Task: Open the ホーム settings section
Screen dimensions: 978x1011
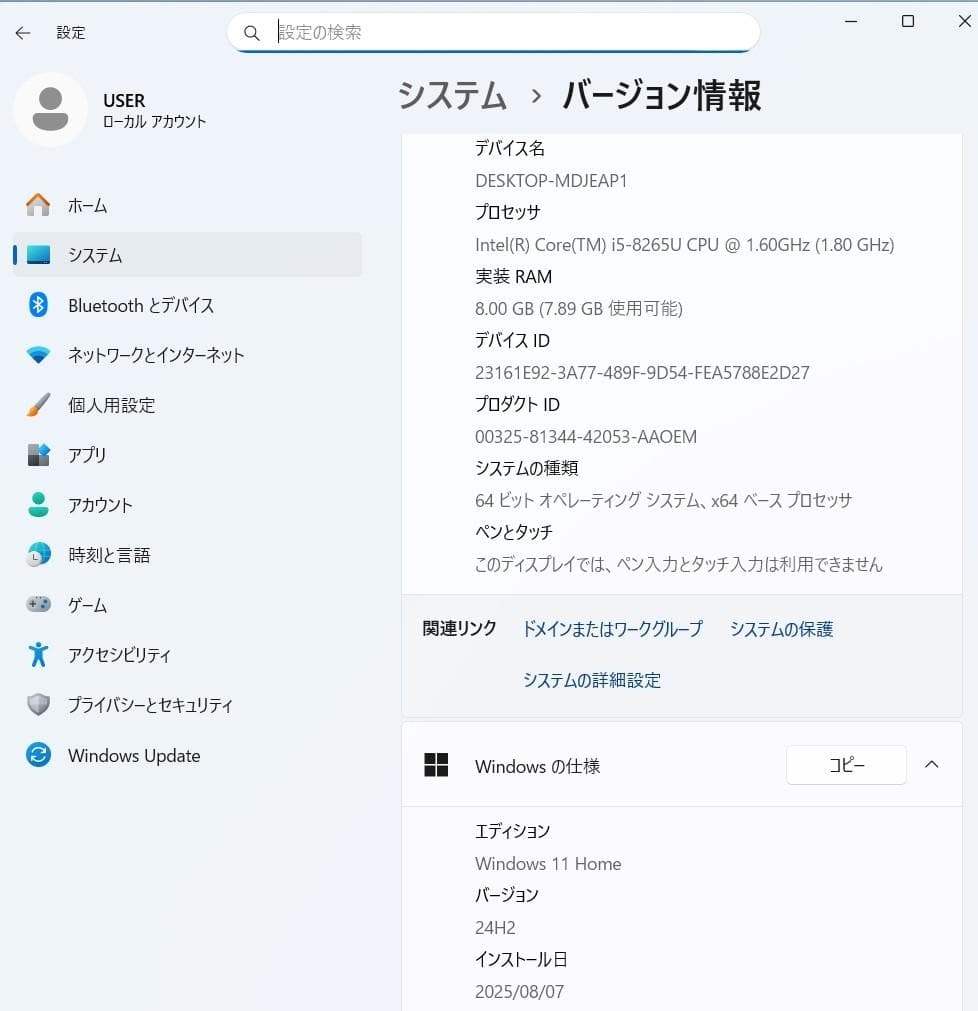Action: click(87, 205)
